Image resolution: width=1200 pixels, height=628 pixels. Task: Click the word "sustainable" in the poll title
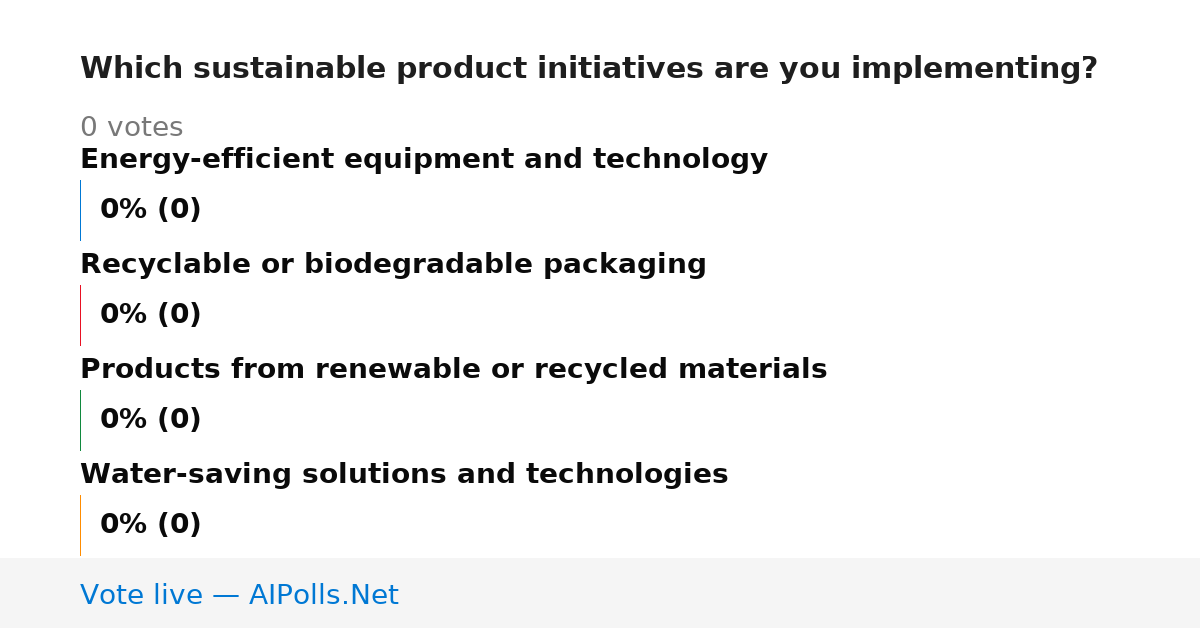[288, 69]
